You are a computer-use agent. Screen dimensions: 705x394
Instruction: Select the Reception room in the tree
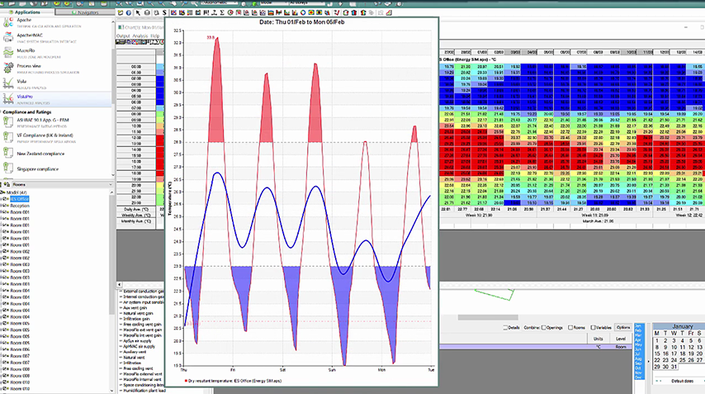20,206
